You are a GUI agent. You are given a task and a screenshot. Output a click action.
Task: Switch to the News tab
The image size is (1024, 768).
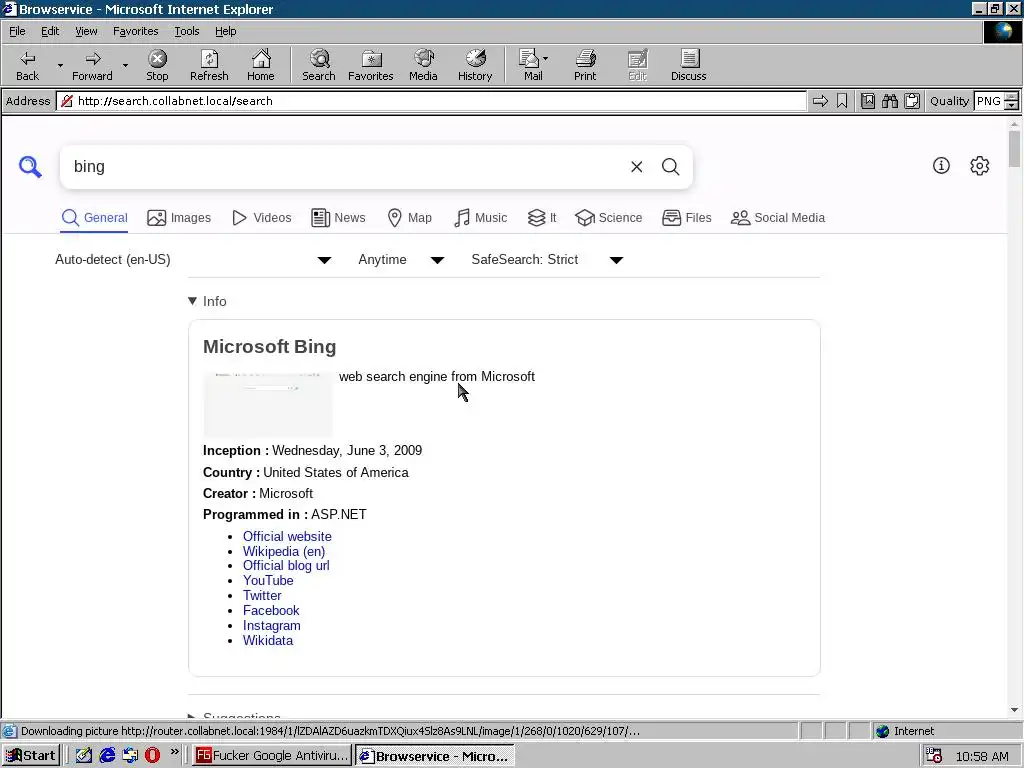pos(338,217)
